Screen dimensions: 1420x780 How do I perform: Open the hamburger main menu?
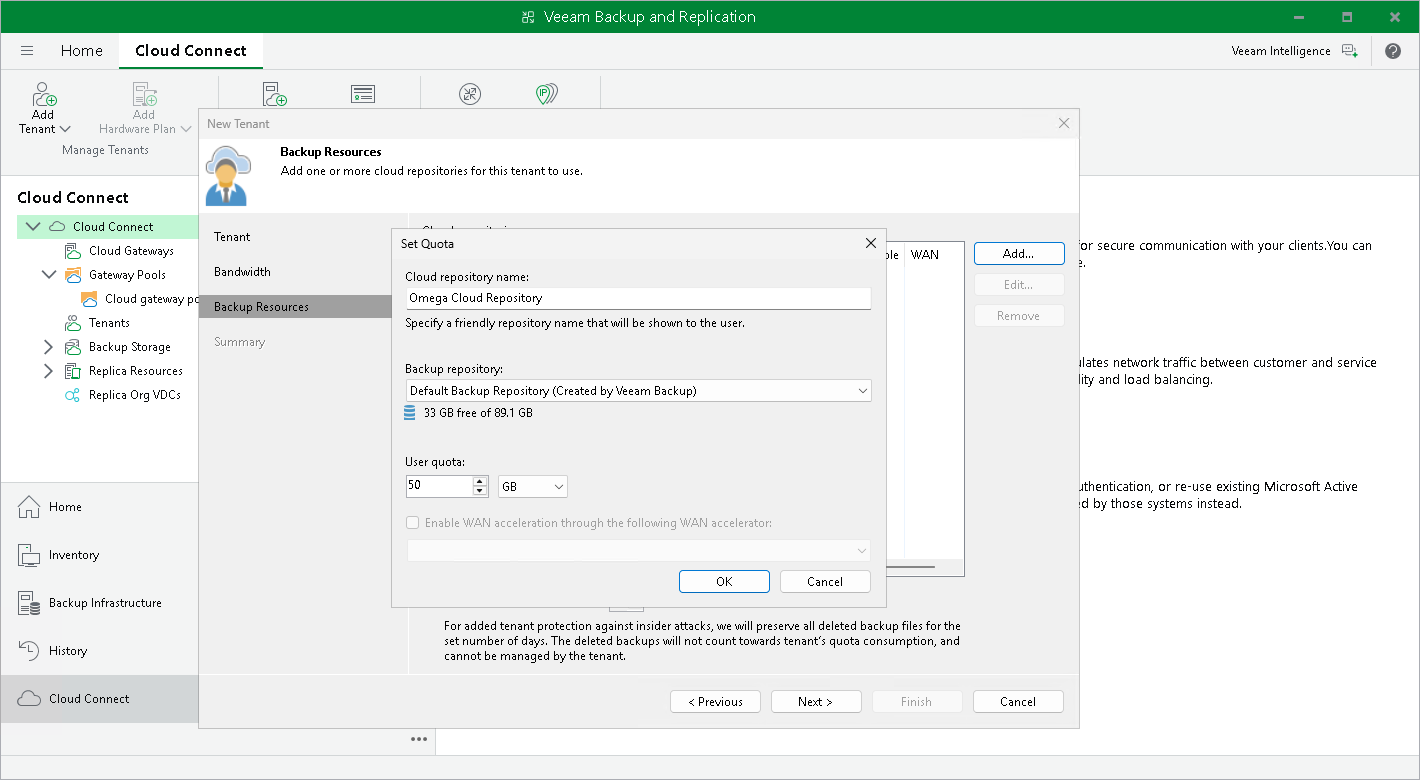[27, 51]
